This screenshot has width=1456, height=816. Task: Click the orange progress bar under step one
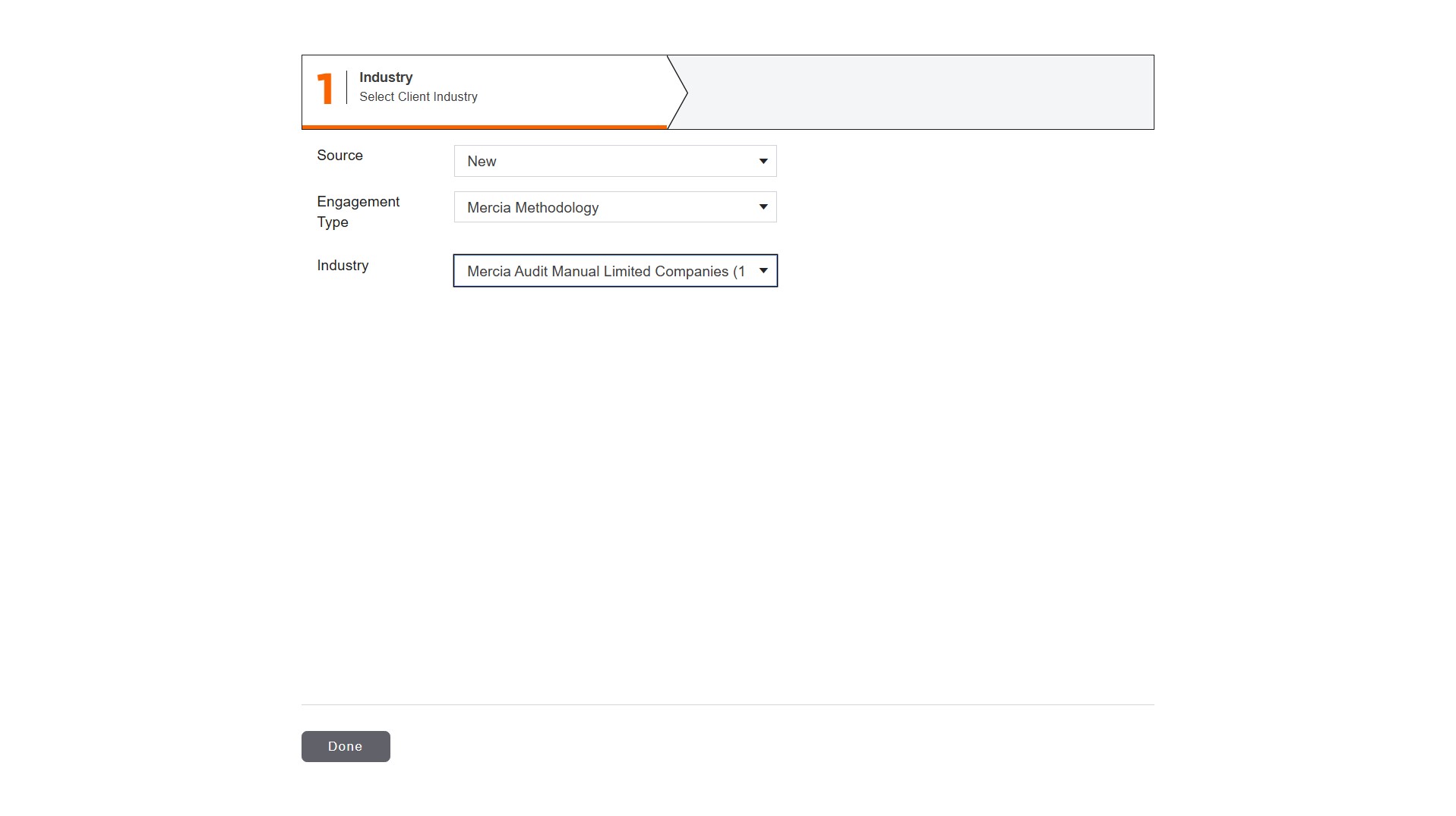tap(484, 127)
